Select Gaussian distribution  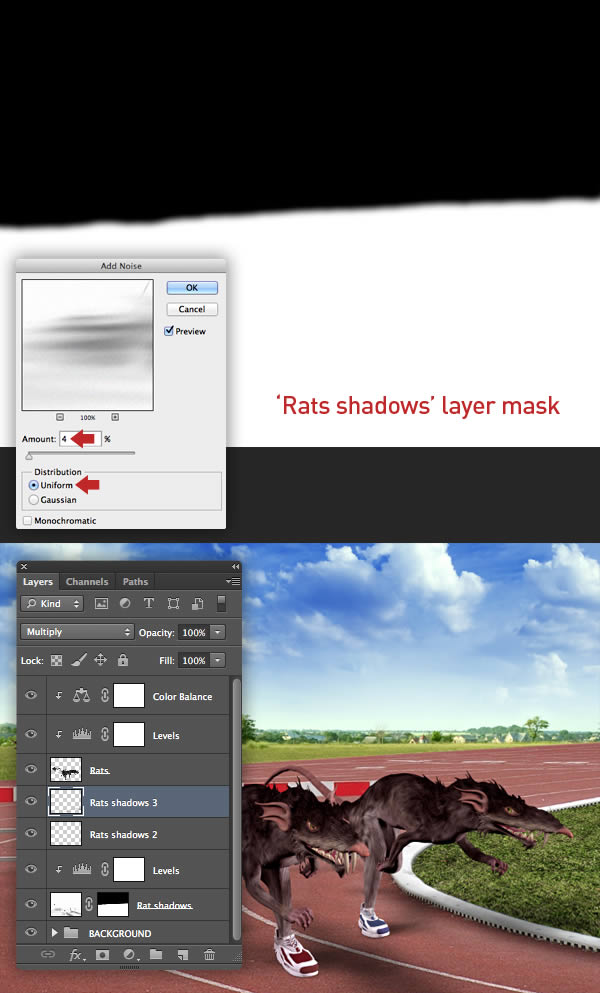(x=34, y=500)
